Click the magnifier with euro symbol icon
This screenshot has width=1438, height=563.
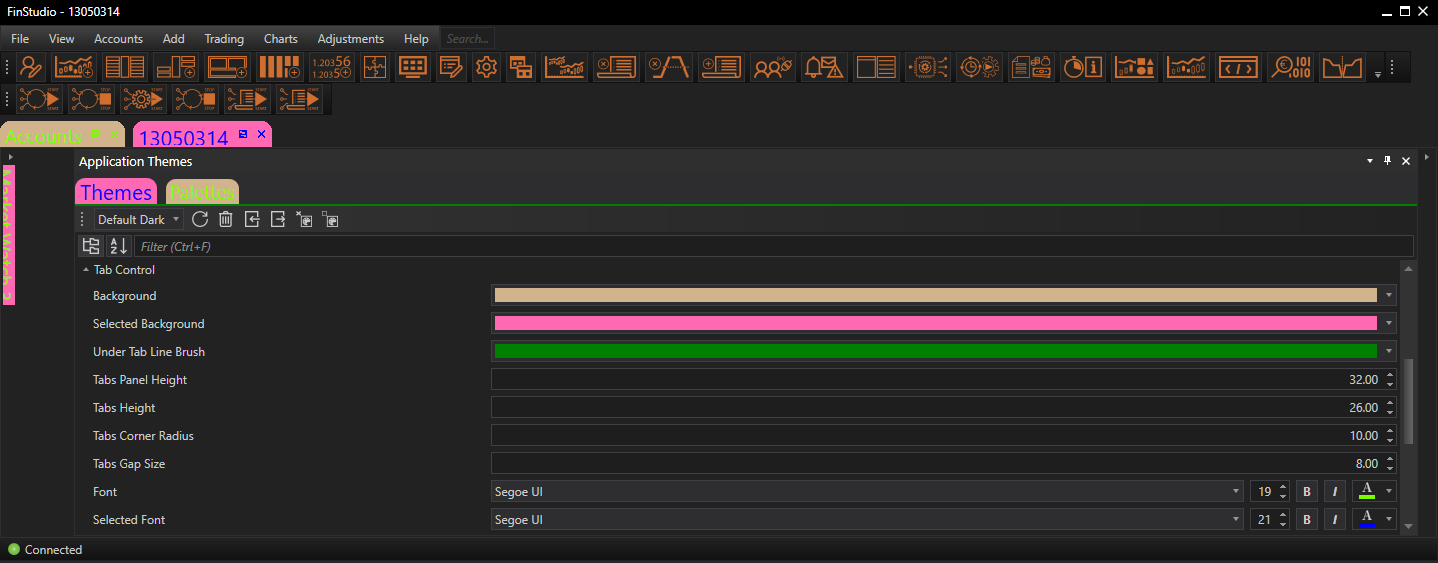(1290, 67)
